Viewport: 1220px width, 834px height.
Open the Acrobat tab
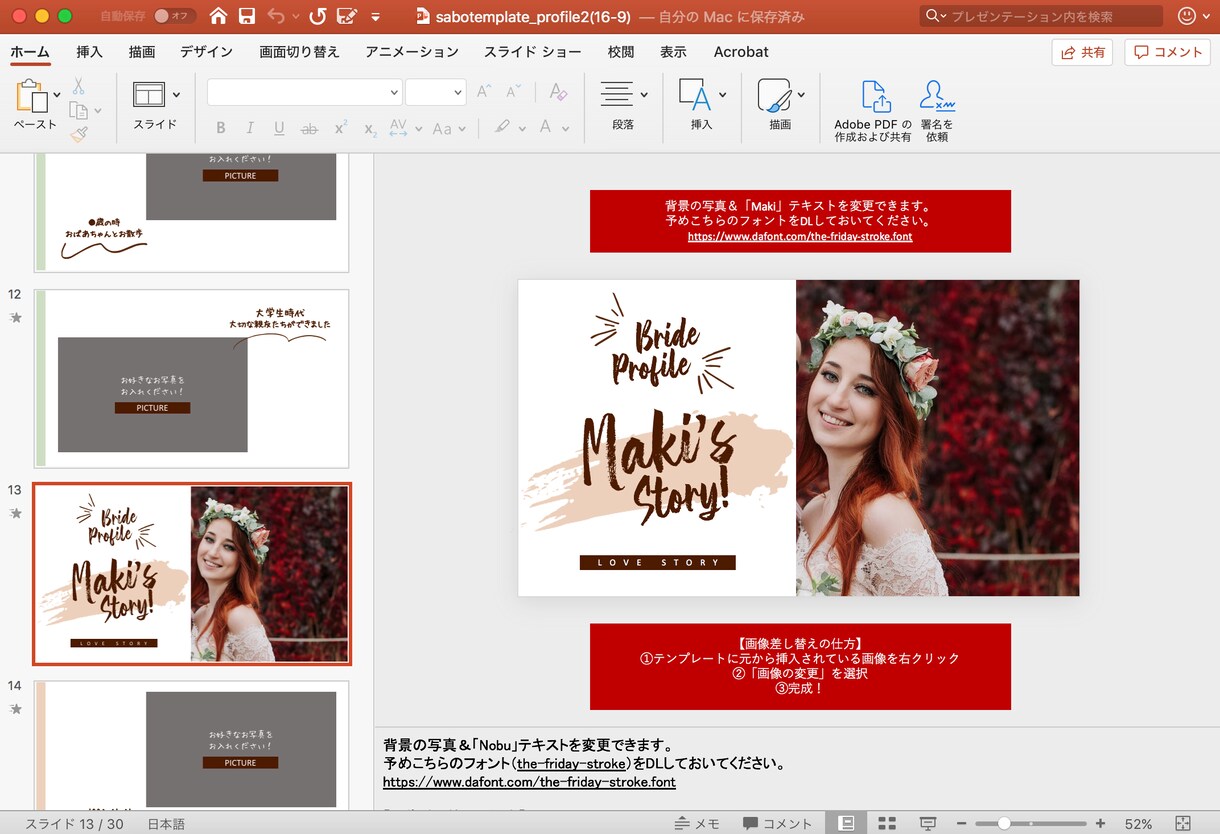(x=741, y=52)
